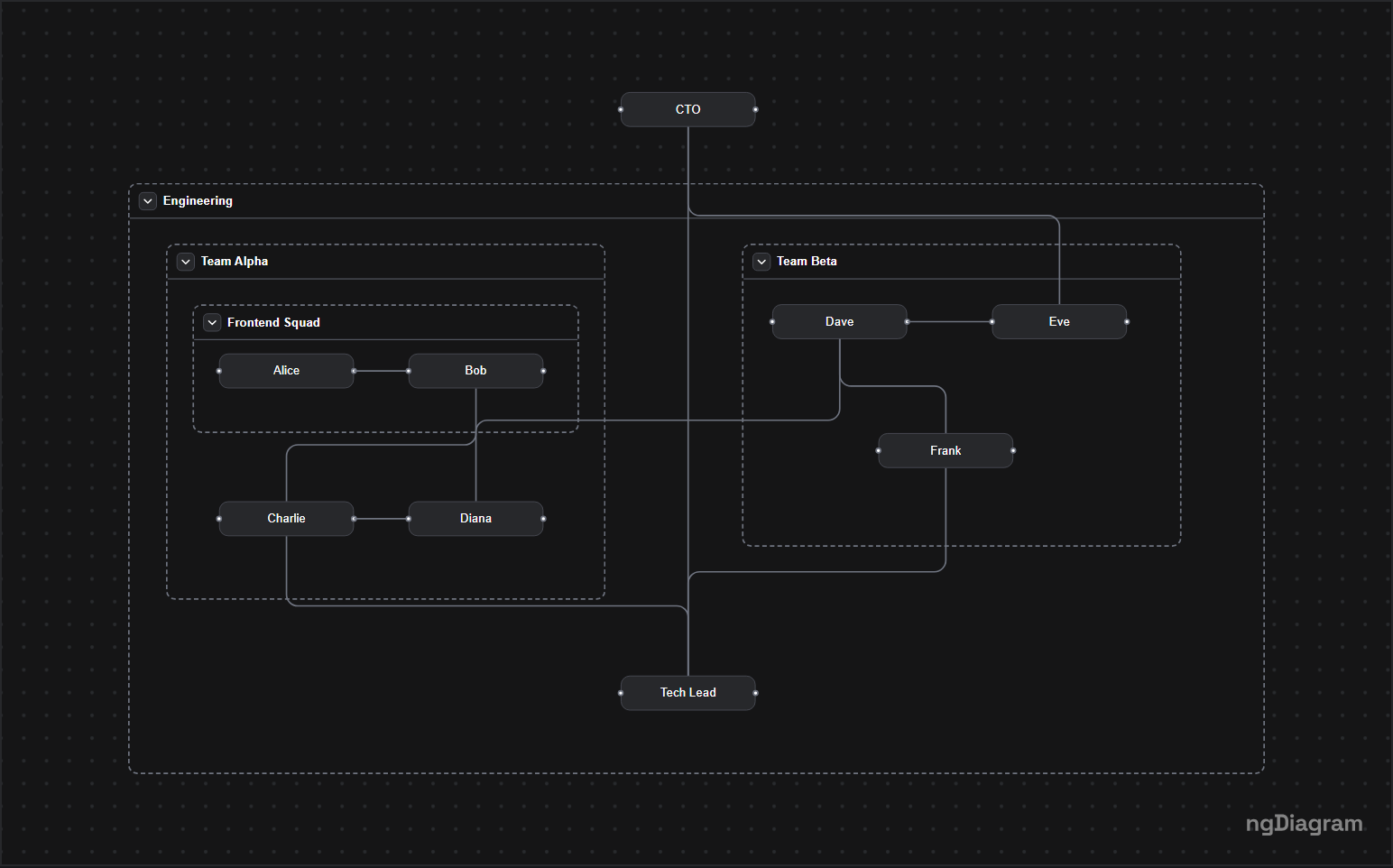Select the Frank node
This screenshot has width=1393, height=868.
(x=946, y=451)
